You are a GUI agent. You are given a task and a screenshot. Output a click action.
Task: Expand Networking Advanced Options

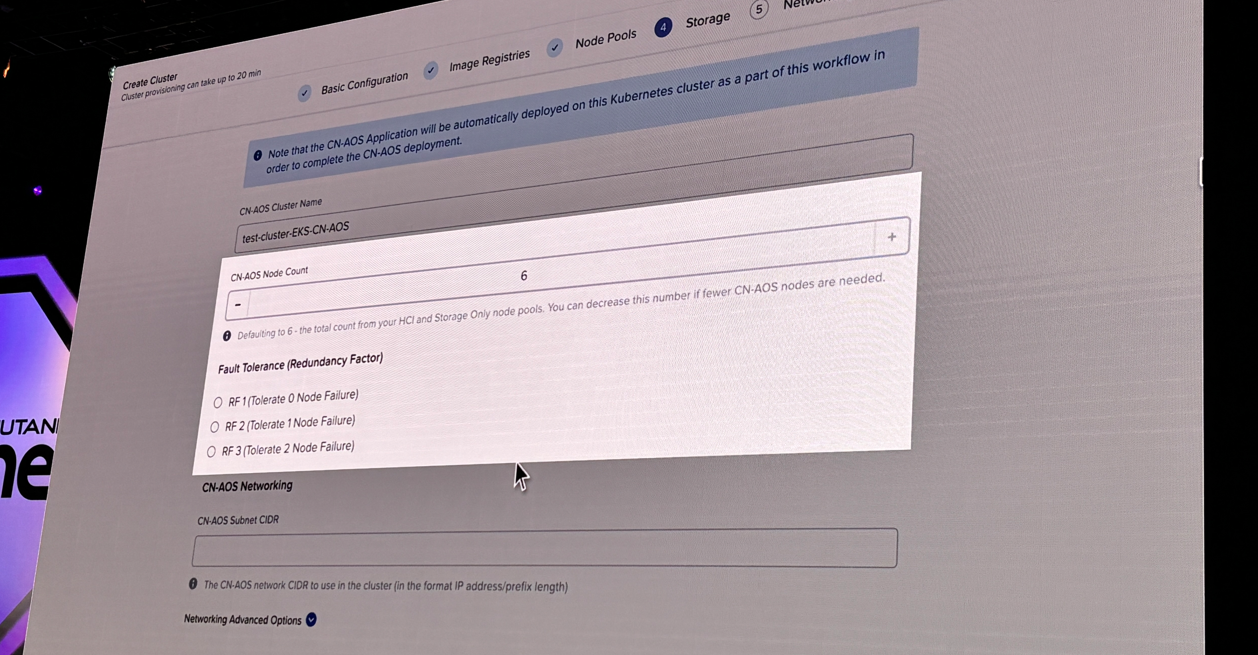[x=311, y=620]
